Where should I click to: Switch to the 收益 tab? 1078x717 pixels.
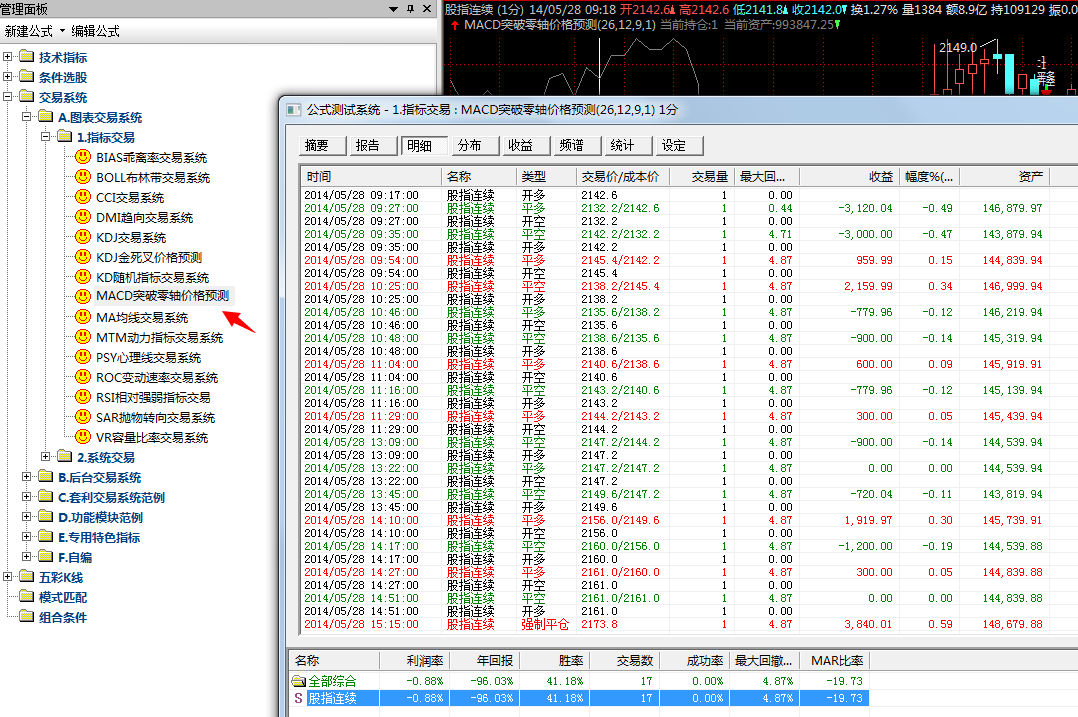pos(520,145)
